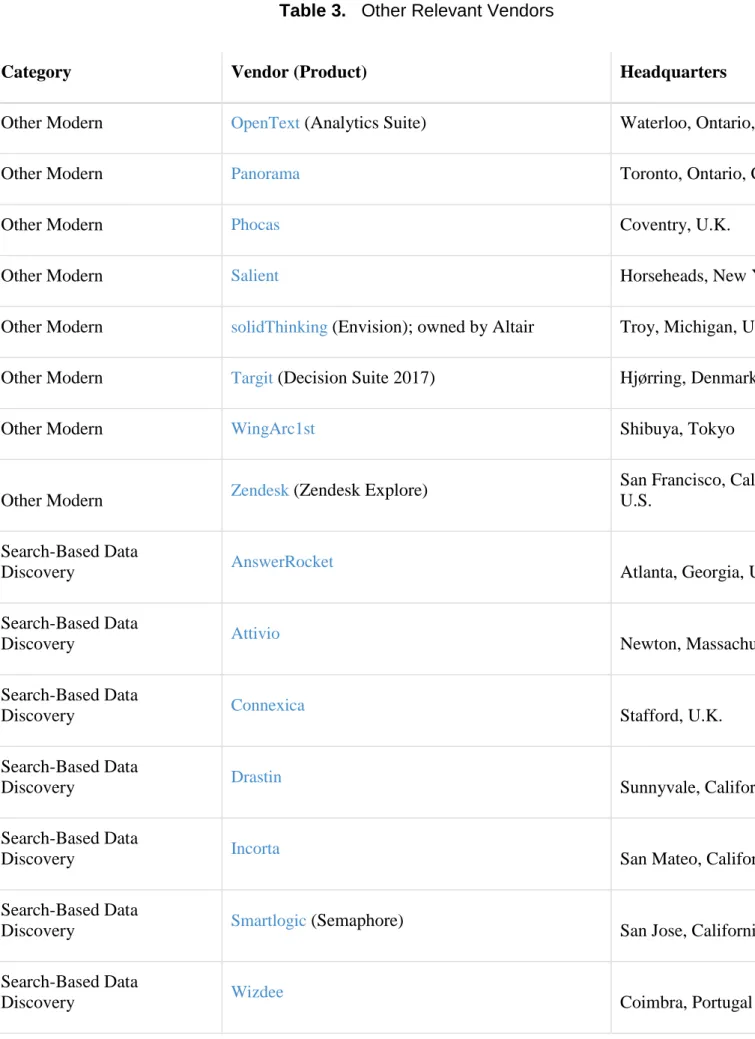Click the AnswerRocket link
This screenshot has height=1039, width=755.
click(282, 562)
